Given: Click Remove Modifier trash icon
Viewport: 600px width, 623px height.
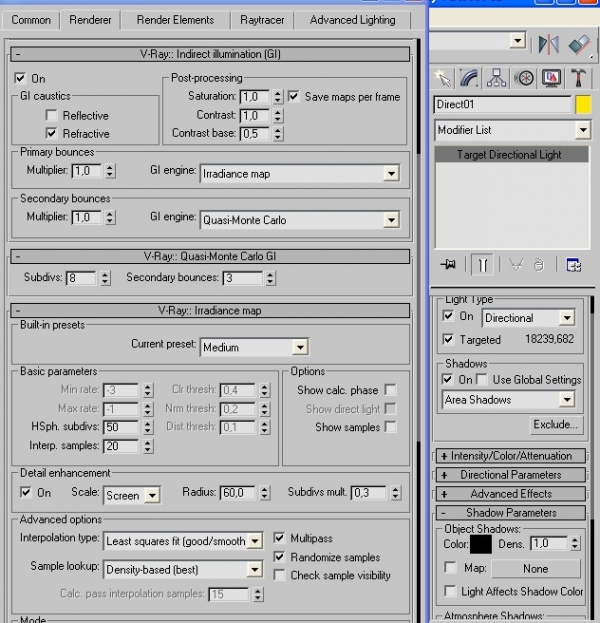Looking at the screenshot, I should 539,265.
